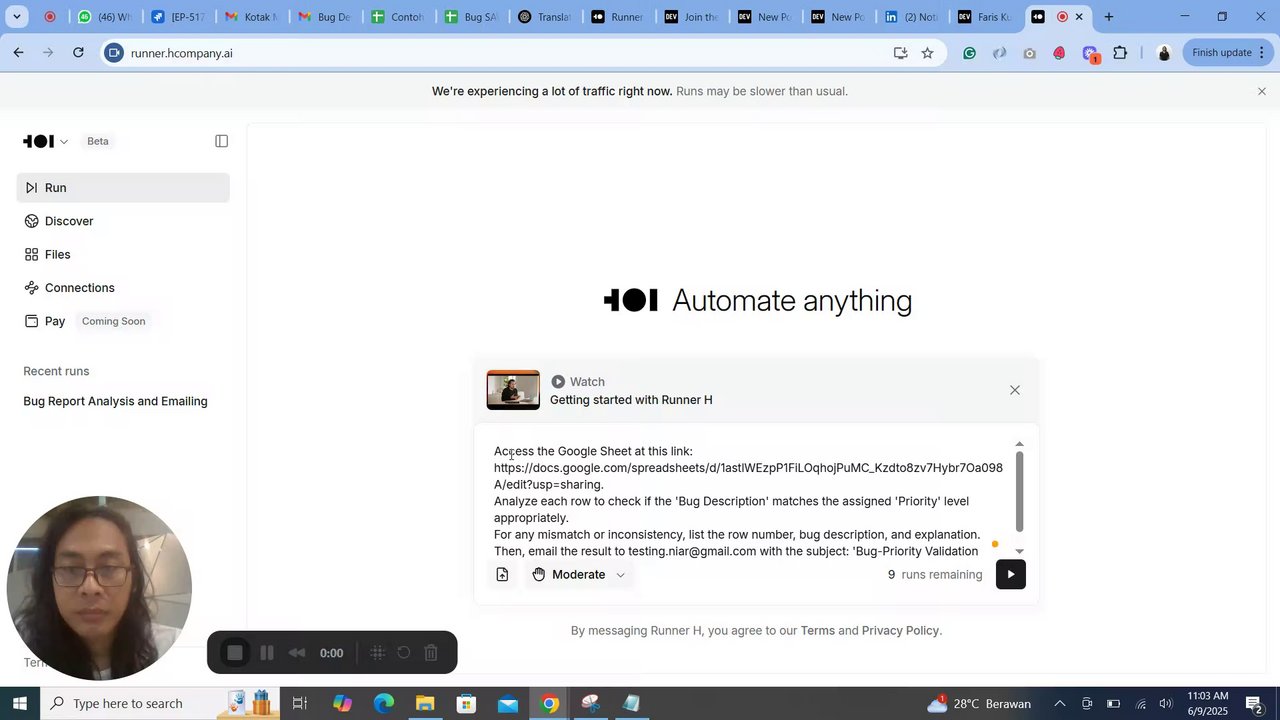1280x720 pixels.
Task: Start the run with the play button
Action: (1010, 574)
